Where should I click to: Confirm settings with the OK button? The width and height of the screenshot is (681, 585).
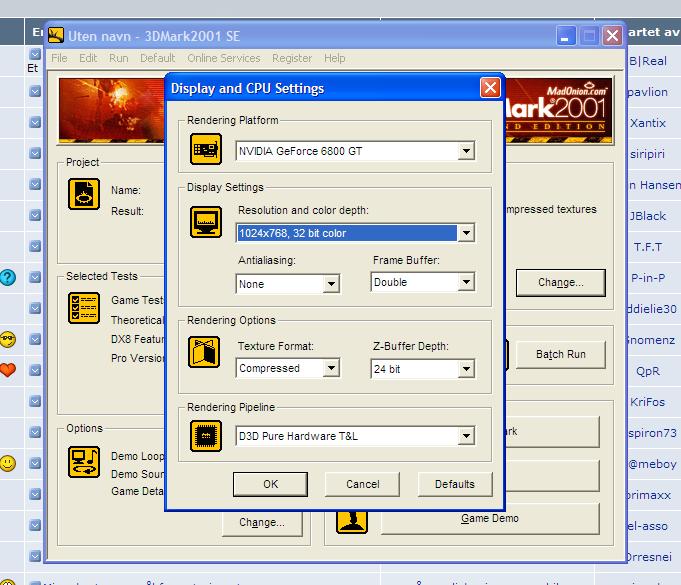(x=270, y=484)
